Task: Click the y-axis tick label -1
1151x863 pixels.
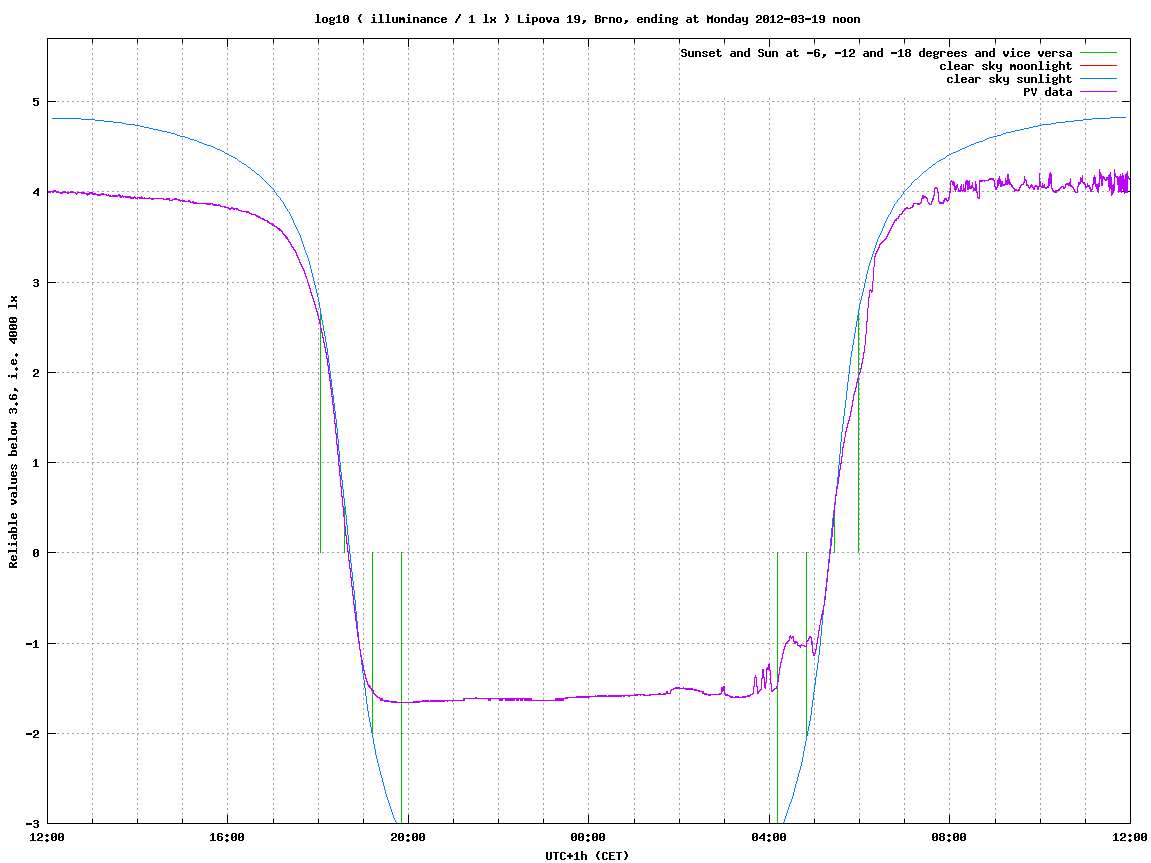Action: pyautogui.click(x=32, y=644)
